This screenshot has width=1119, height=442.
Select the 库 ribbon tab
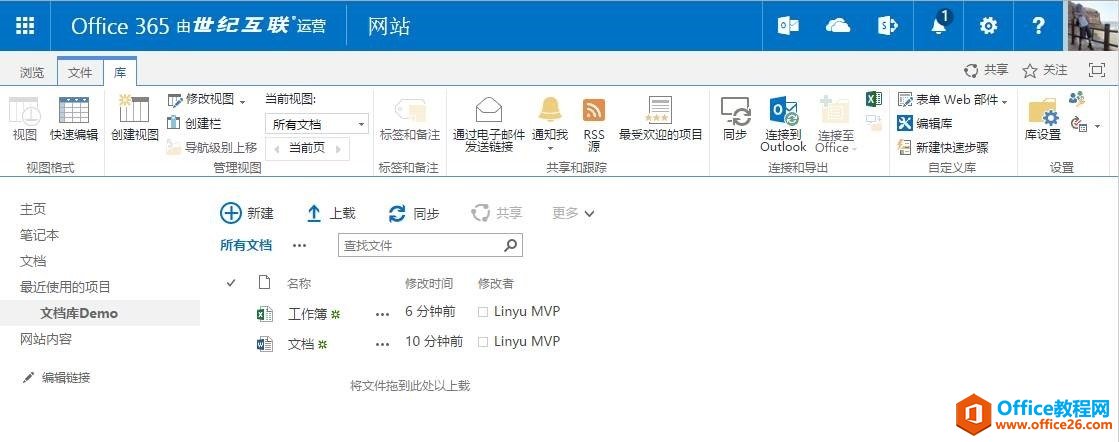tap(121, 72)
